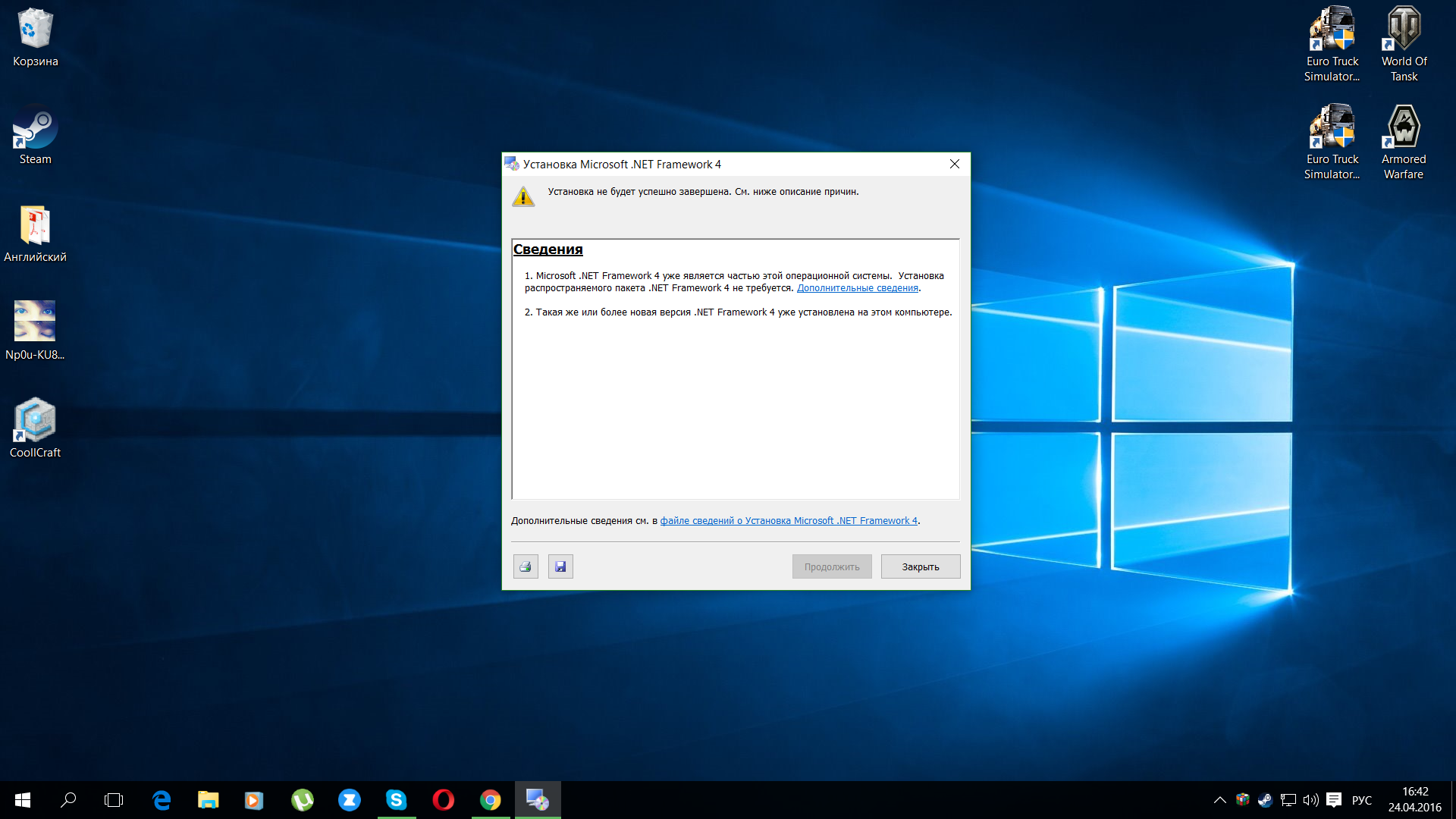Open the Корзина recycle bin icon
The height and width of the screenshot is (819, 1456).
tap(35, 36)
